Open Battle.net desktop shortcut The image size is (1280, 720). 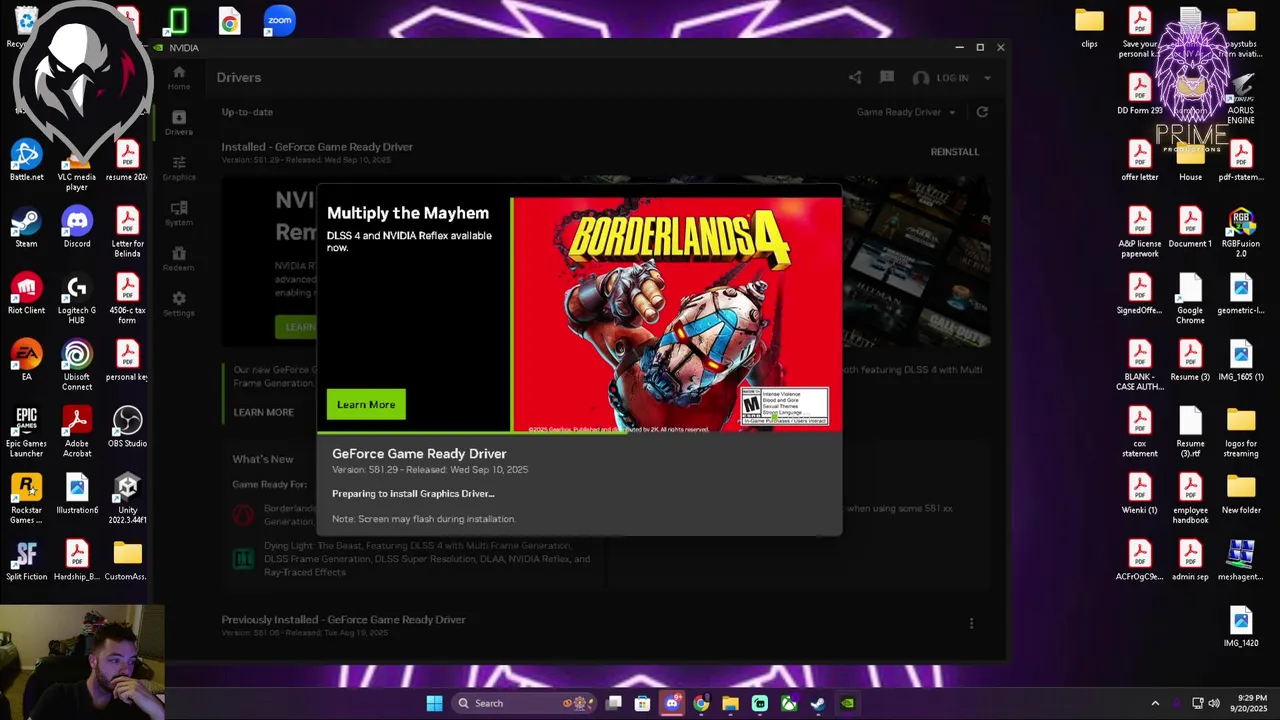[26, 161]
